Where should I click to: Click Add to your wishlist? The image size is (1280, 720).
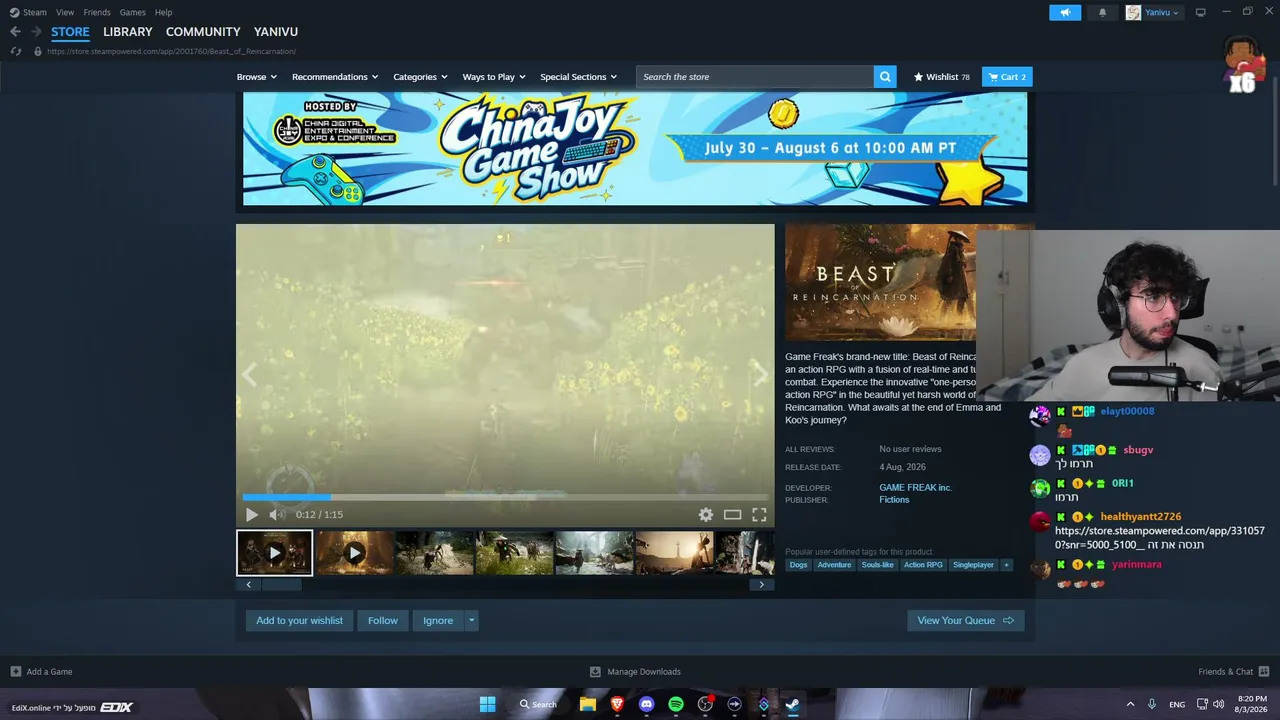click(x=299, y=621)
